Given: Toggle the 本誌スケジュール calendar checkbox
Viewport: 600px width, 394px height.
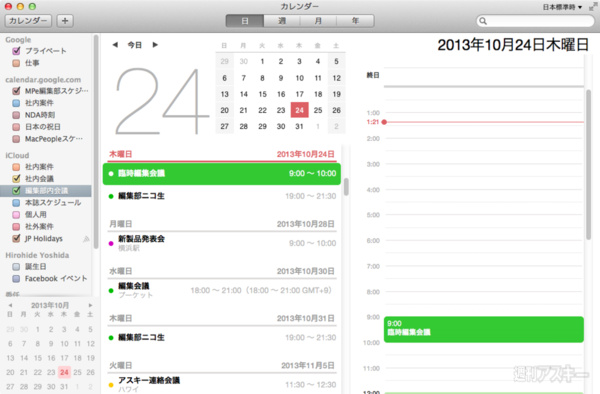Looking at the screenshot, I should tap(16, 203).
